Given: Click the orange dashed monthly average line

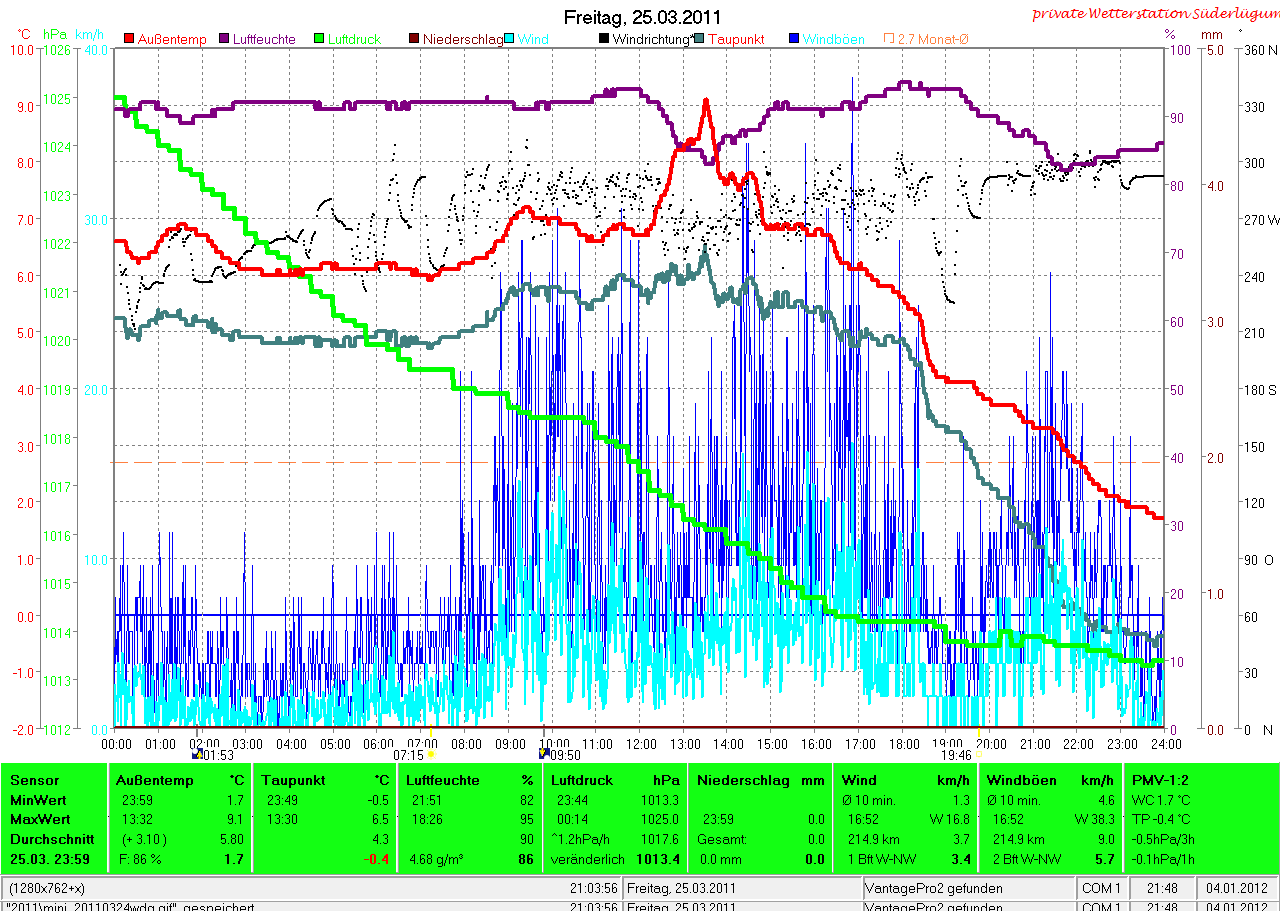Looking at the screenshot, I should click(x=640, y=462).
